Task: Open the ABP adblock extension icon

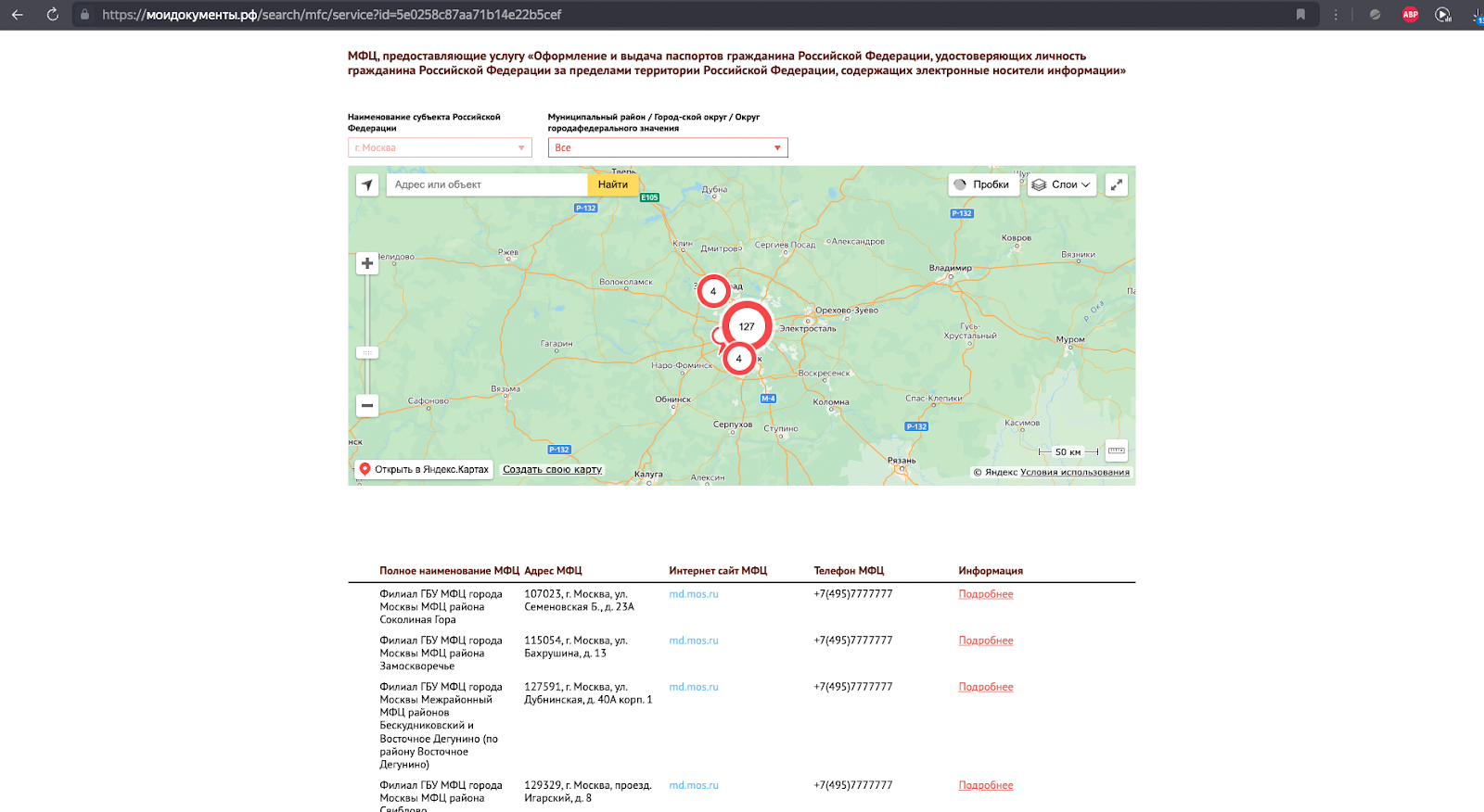Action: (x=1410, y=15)
